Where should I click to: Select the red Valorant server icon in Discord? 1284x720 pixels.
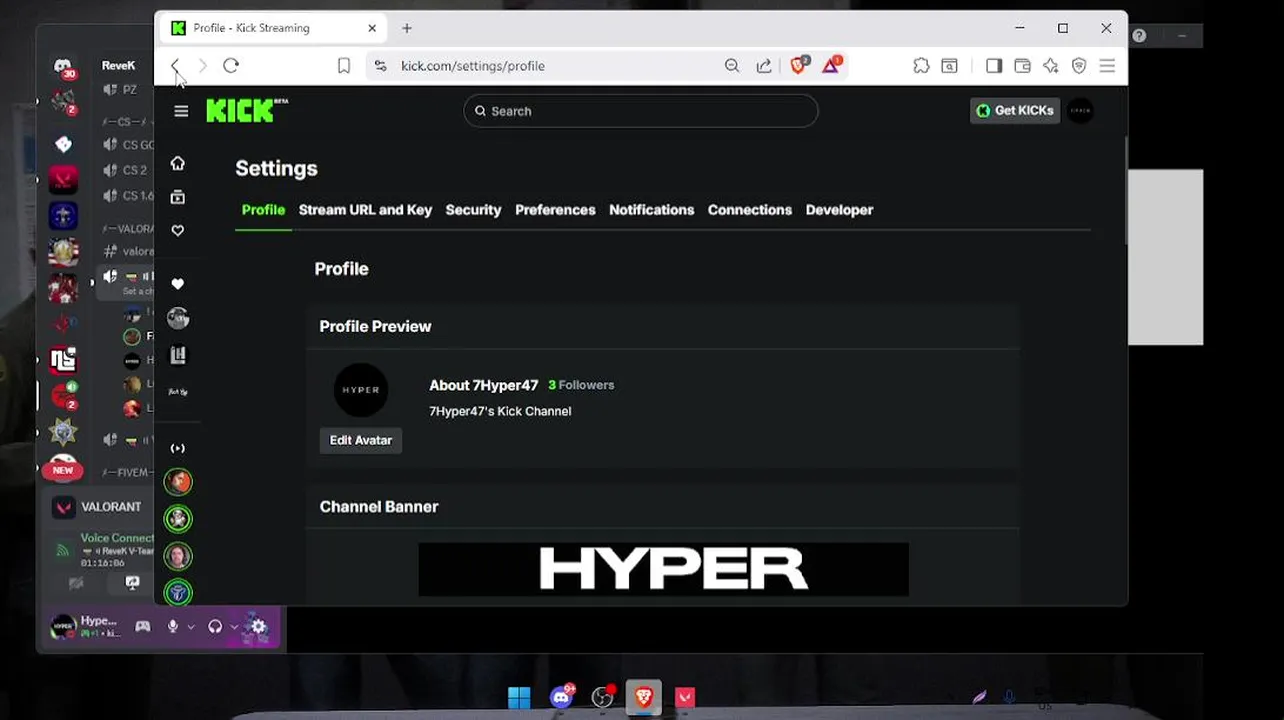click(63, 179)
